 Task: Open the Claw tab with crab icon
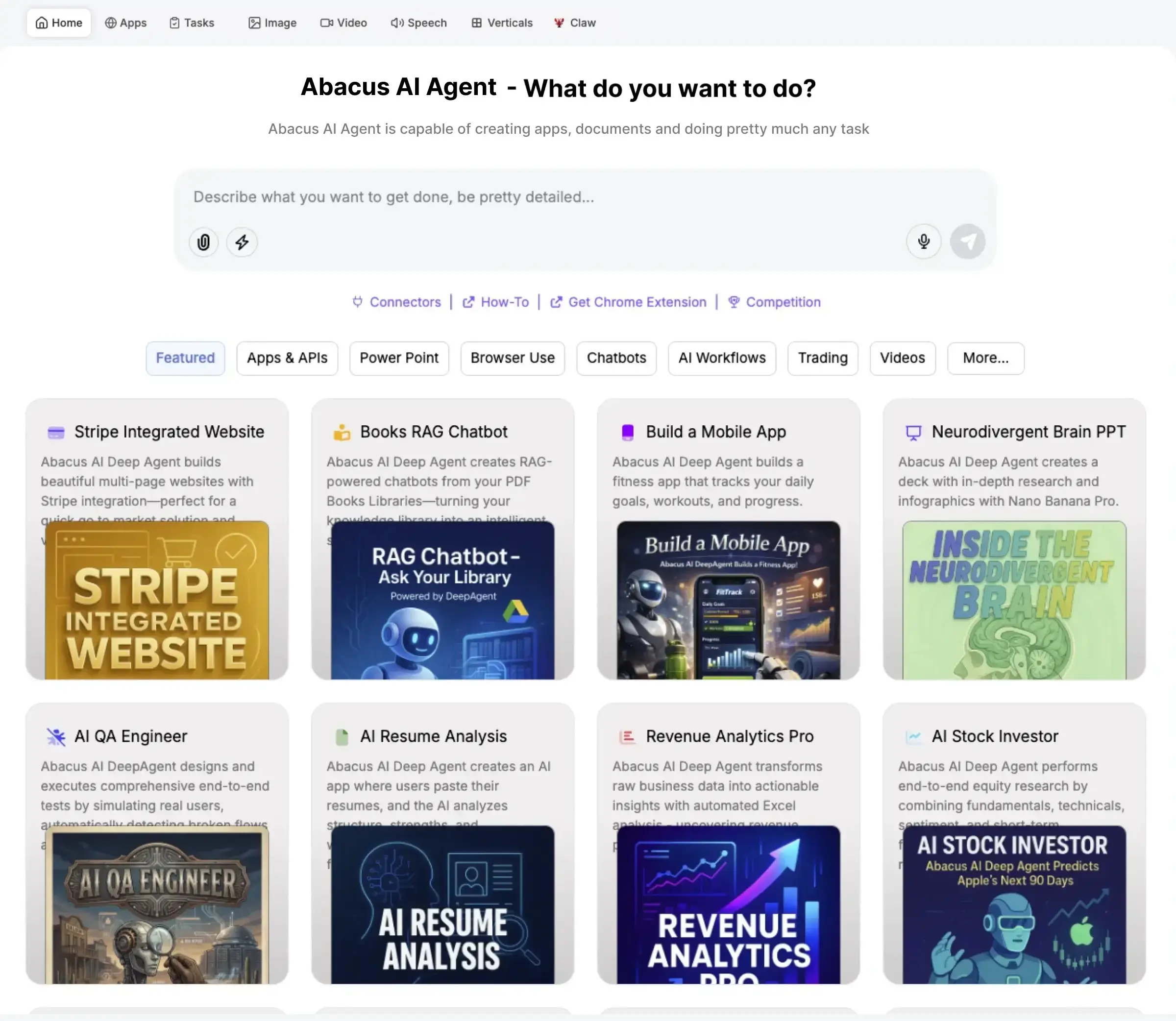[x=575, y=23]
